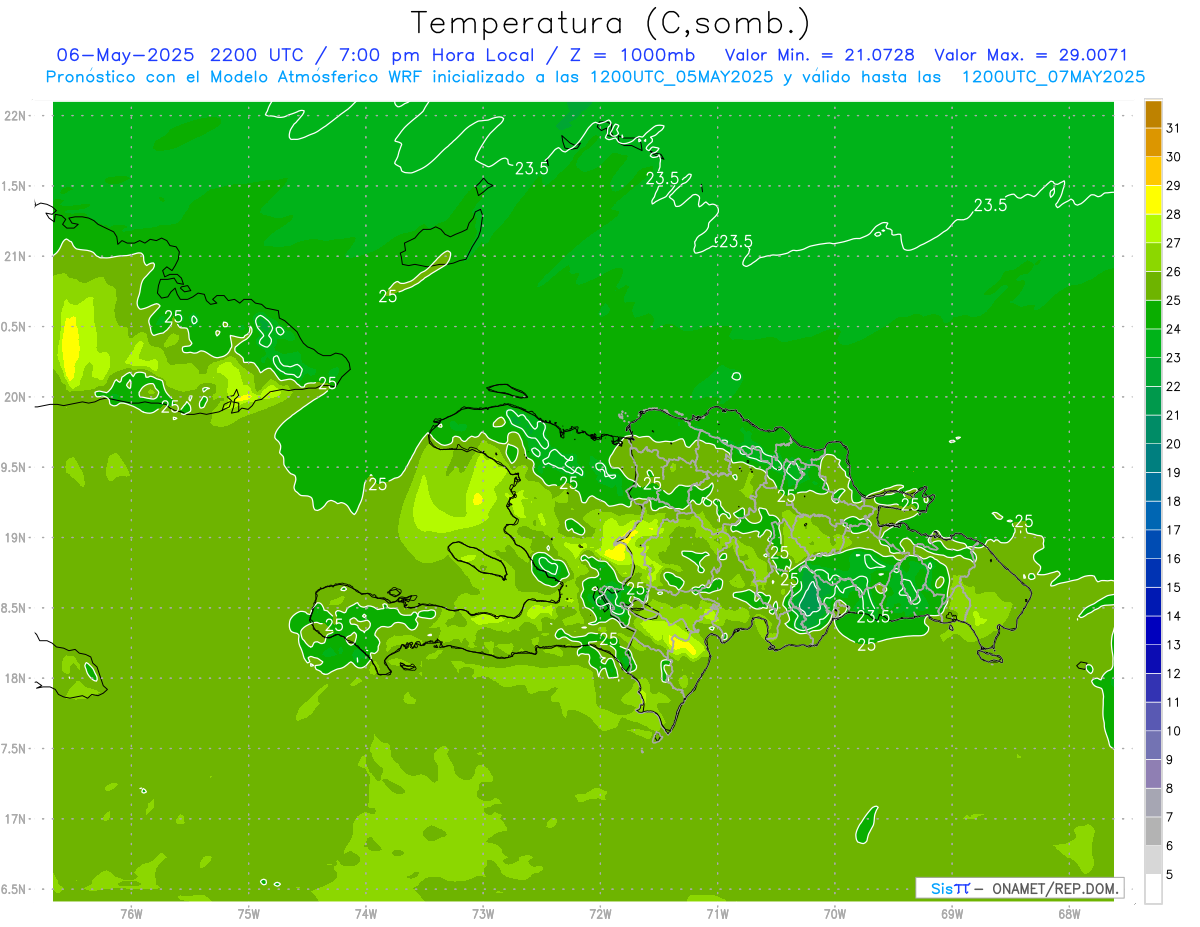Image resolution: width=1200 pixels, height=927 pixels.
Task: Click the legend value '15'
Action: (x=1174, y=587)
